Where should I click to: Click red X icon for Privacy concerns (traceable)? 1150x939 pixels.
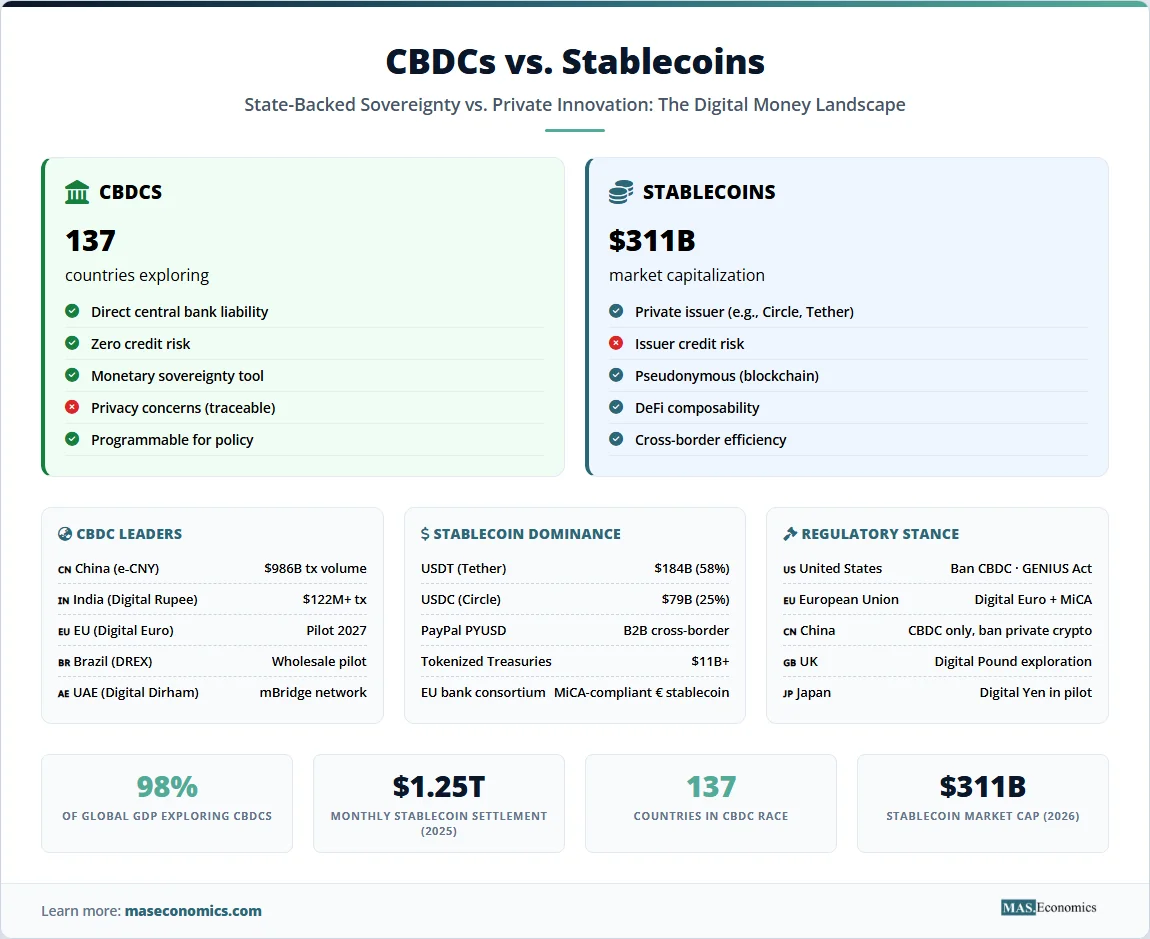72,407
